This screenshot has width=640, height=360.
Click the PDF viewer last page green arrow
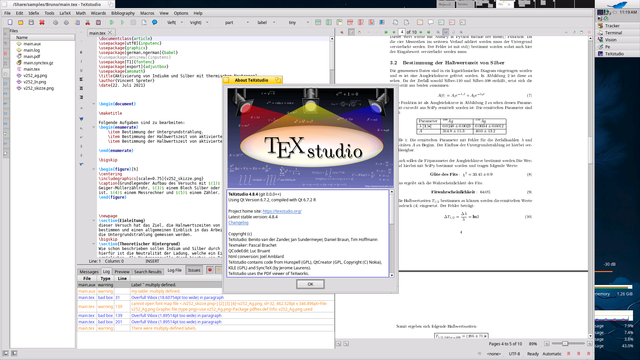tap(428, 32)
